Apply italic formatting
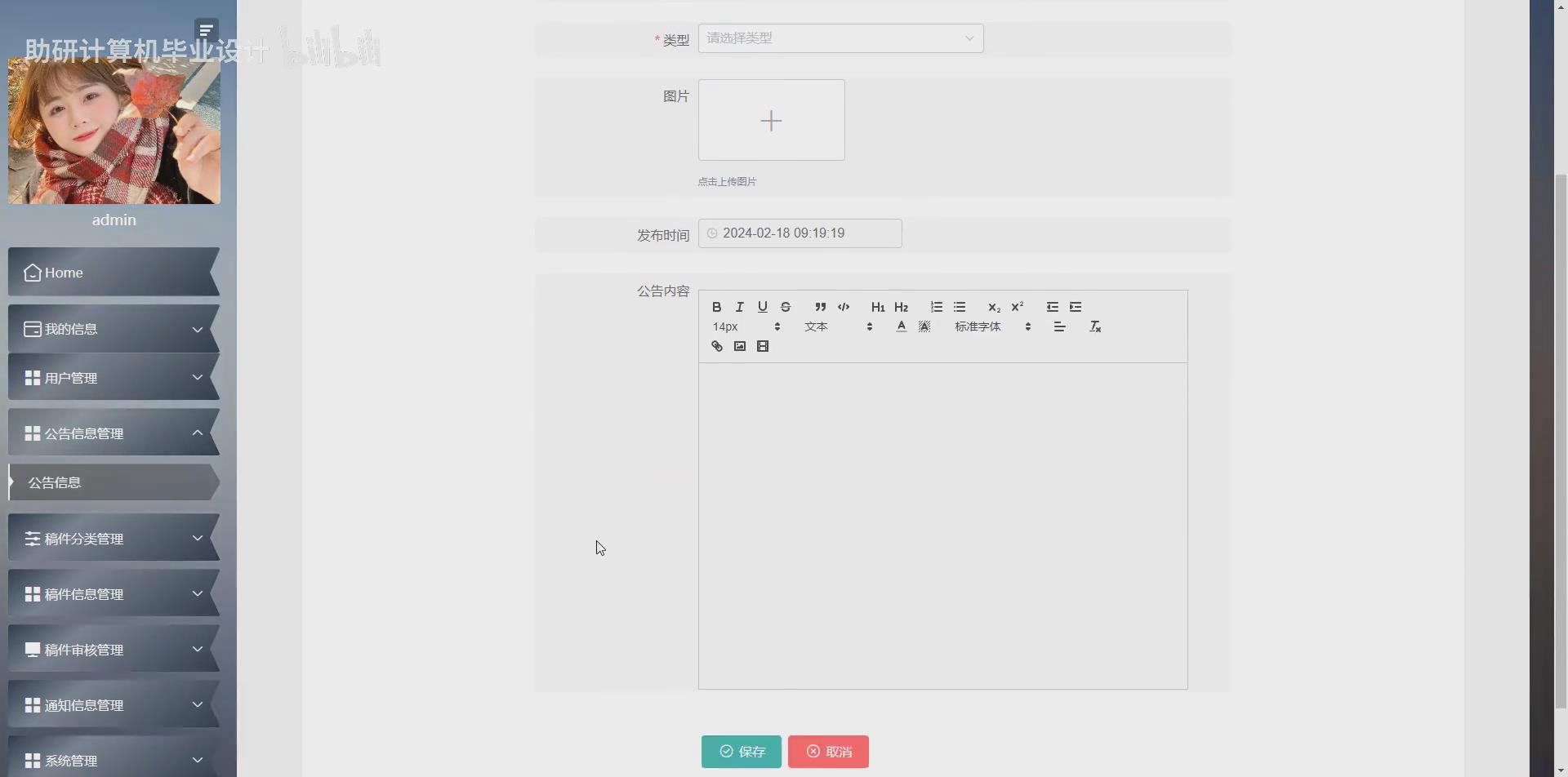Image resolution: width=1568 pixels, height=777 pixels. (x=739, y=307)
